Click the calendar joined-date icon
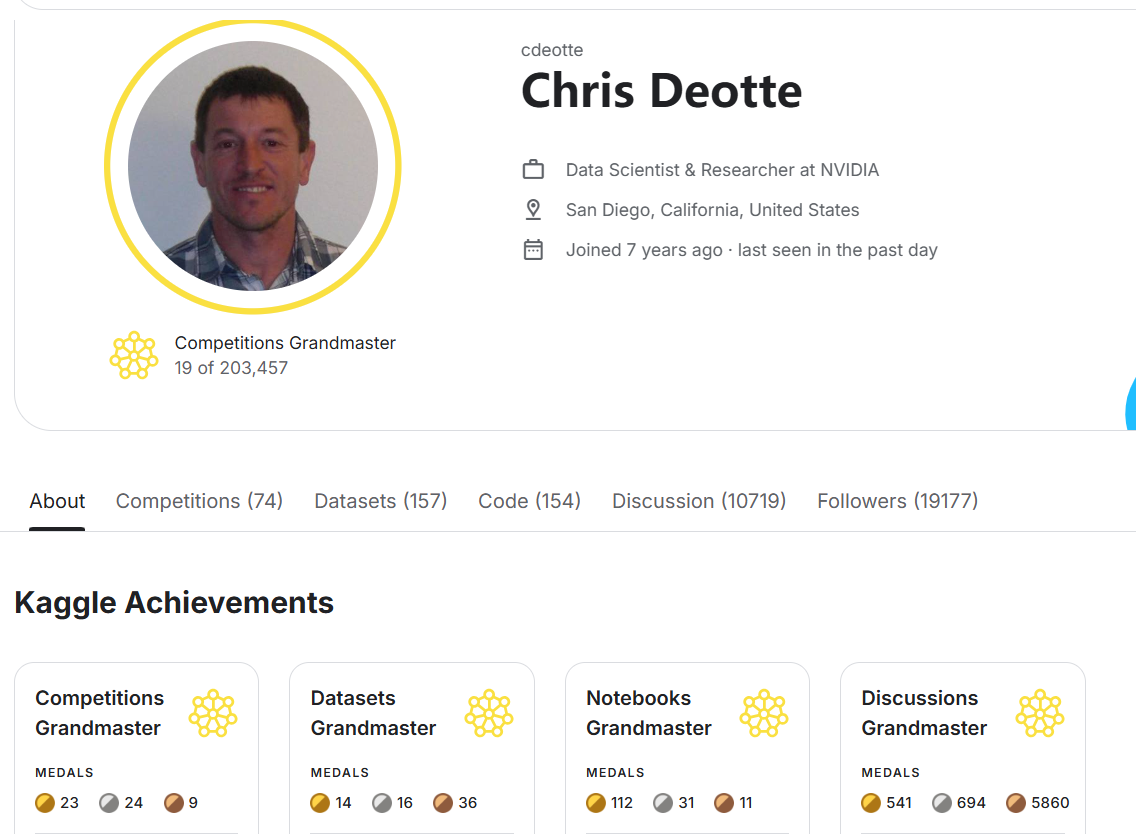The width and height of the screenshot is (1136, 834). 533,250
